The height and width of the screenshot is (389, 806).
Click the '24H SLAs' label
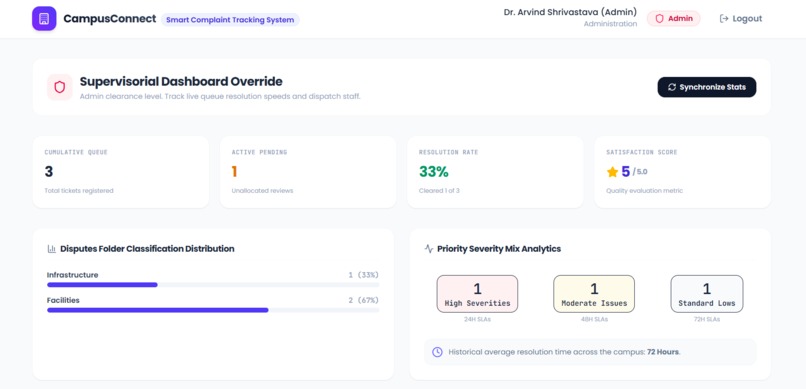(x=477, y=319)
